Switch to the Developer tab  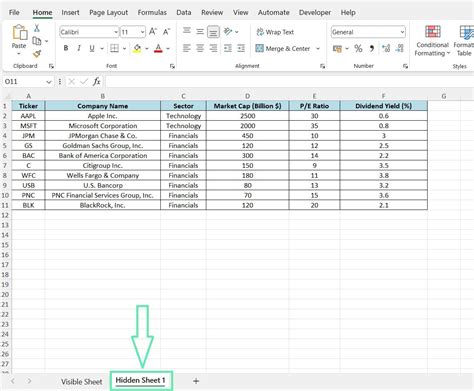315,13
